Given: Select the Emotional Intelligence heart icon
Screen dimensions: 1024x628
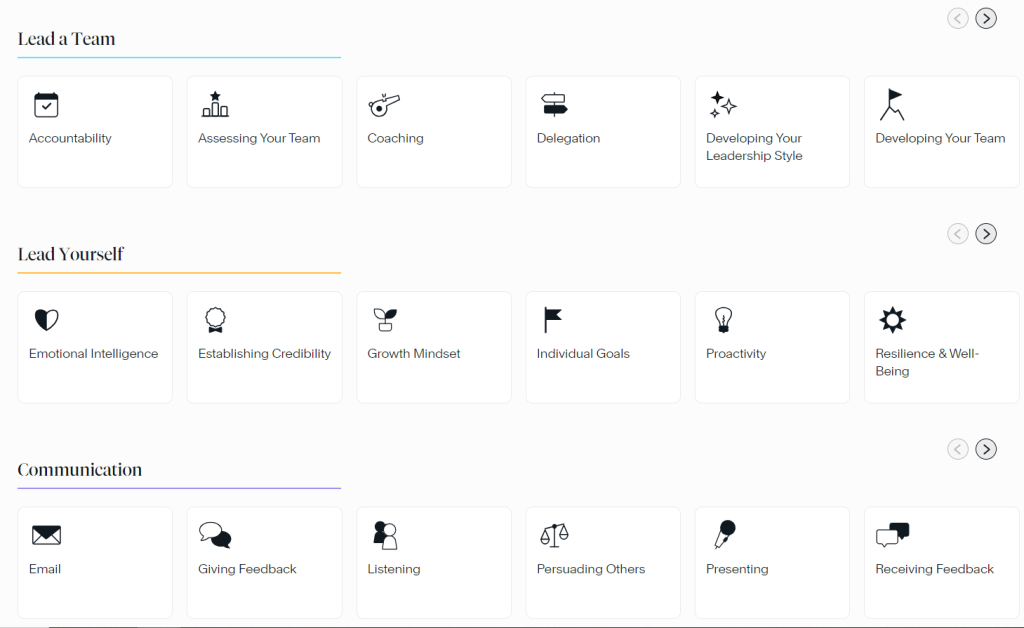Looking at the screenshot, I should [46, 320].
